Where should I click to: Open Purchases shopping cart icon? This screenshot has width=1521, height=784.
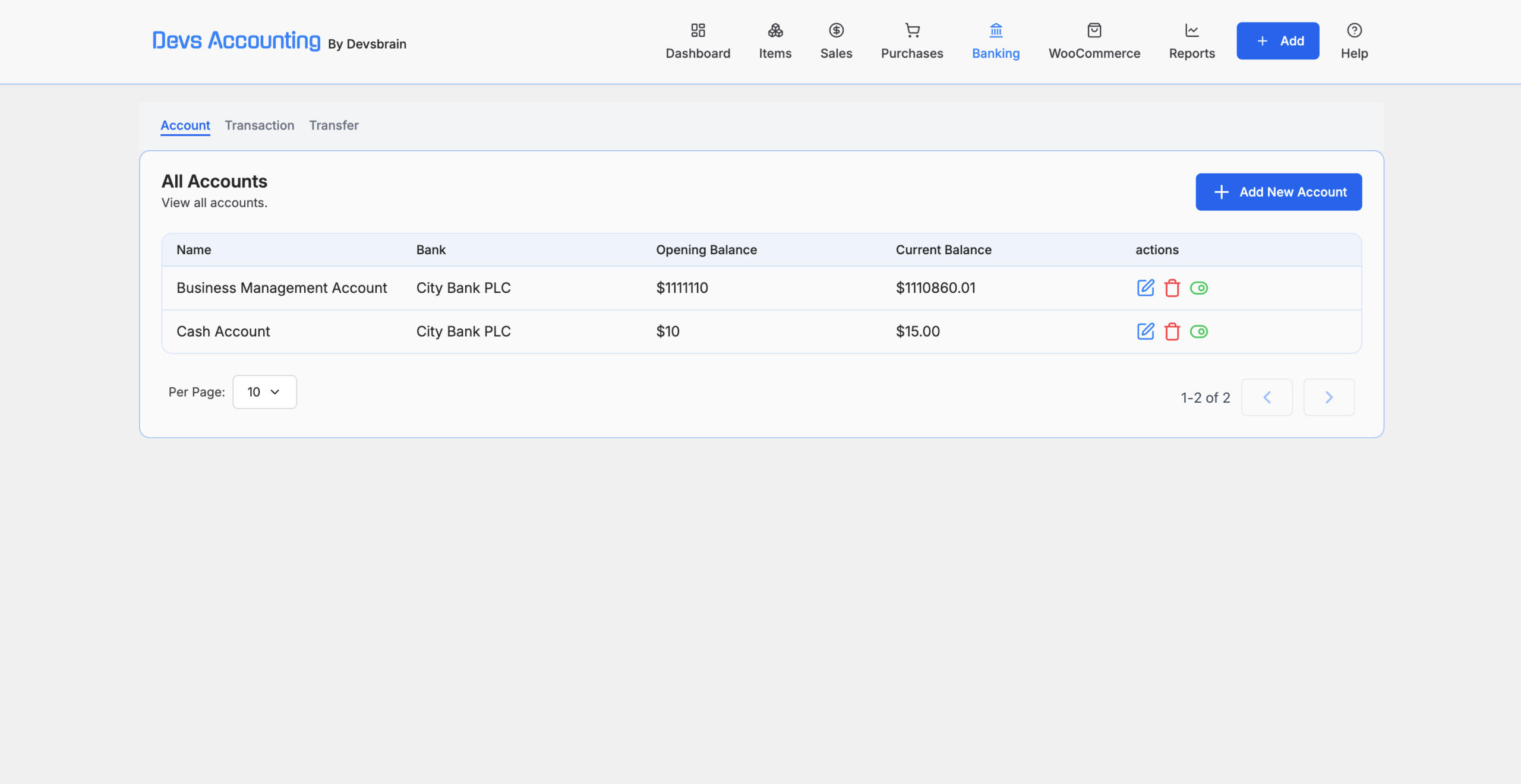pyautogui.click(x=912, y=30)
